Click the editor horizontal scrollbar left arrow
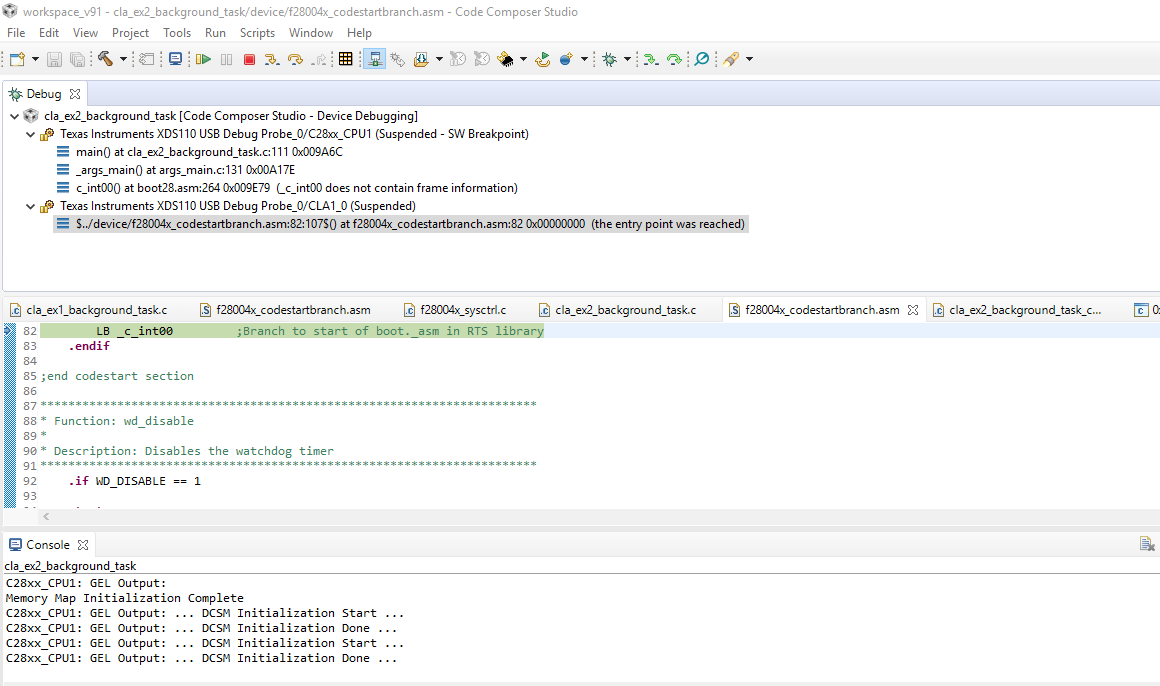Screen dimensions: 1160x686 click(45, 517)
